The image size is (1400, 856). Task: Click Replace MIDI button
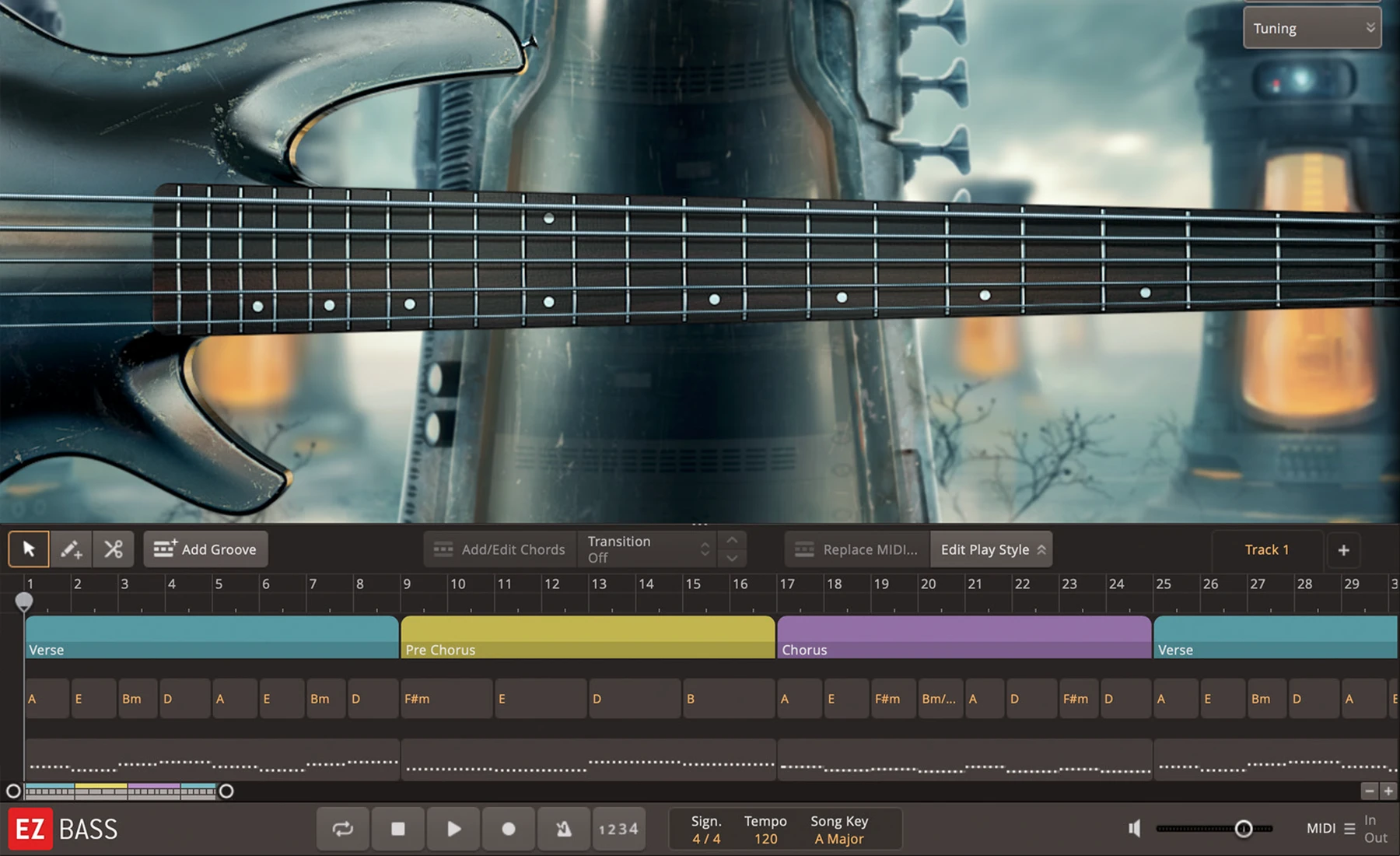tap(856, 549)
